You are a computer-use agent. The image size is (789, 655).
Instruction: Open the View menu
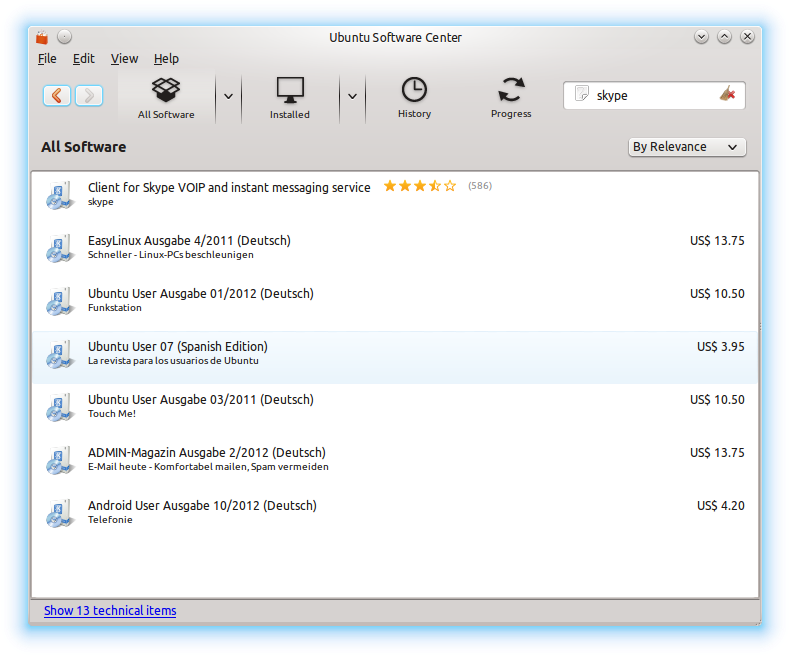[x=124, y=59]
